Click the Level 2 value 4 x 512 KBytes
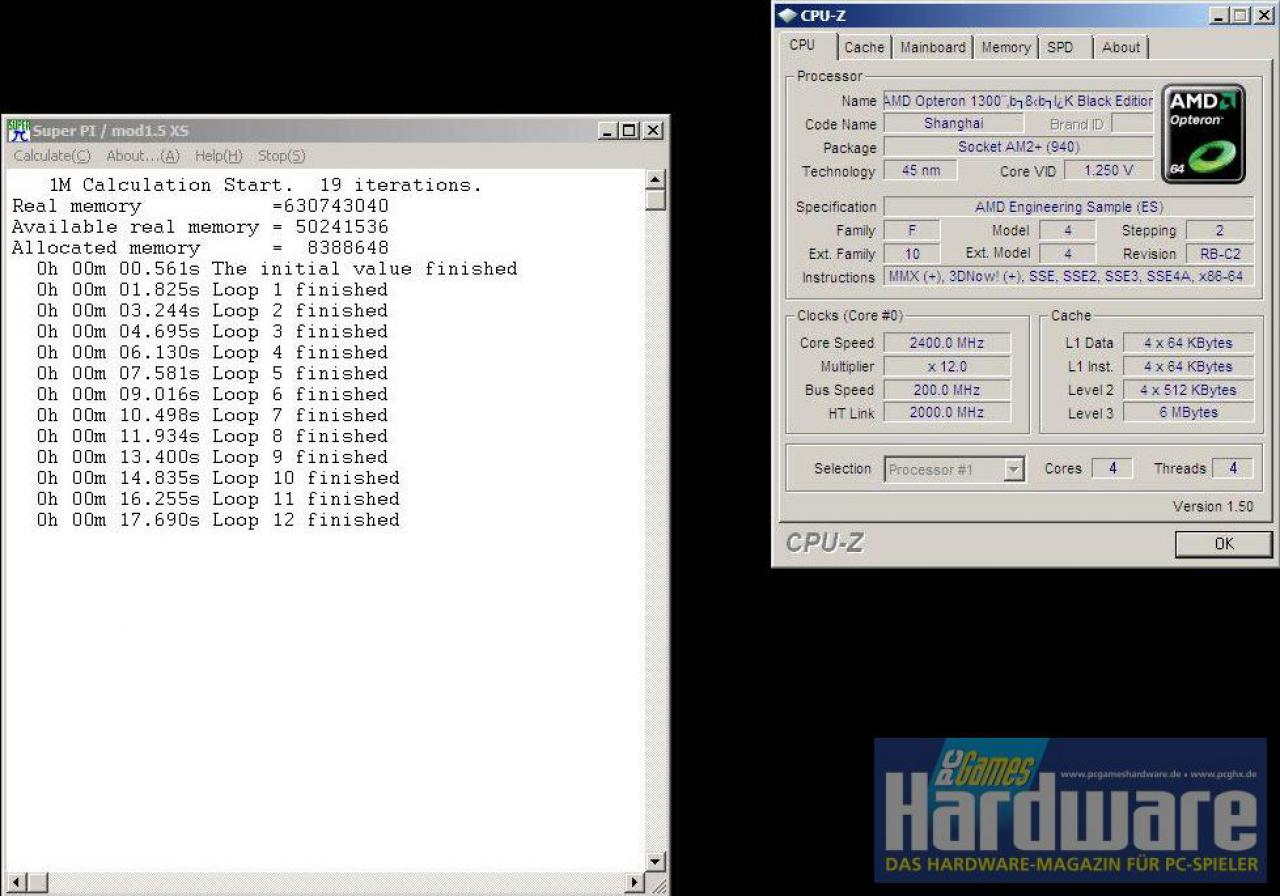The height and width of the screenshot is (896, 1280). tap(1189, 390)
